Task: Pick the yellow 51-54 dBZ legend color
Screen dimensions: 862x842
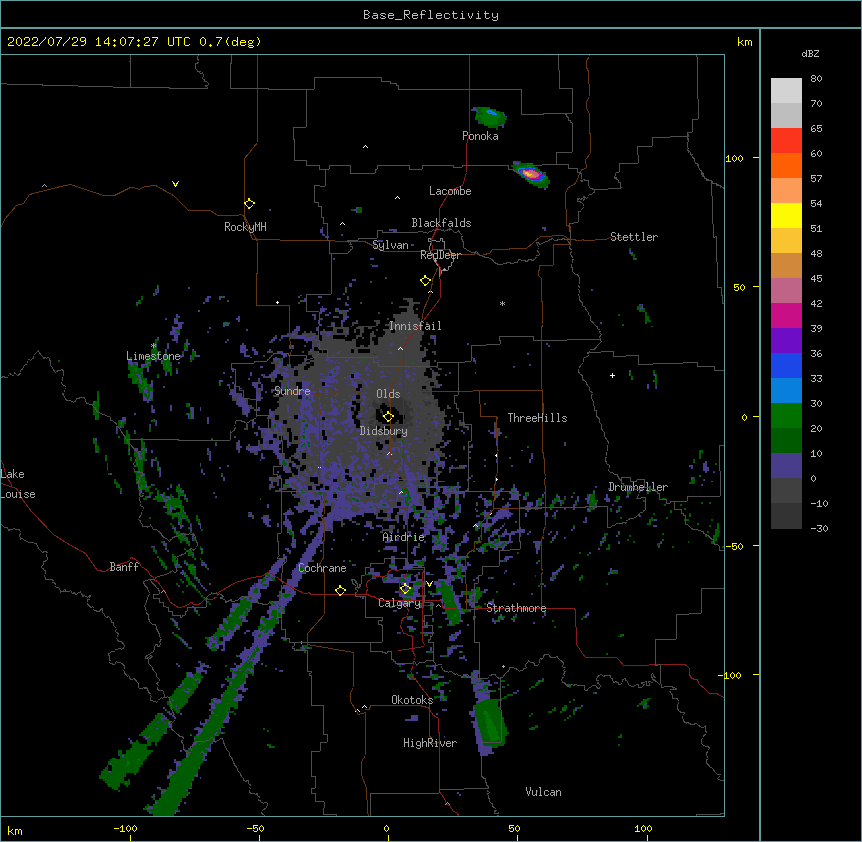Action: click(786, 215)
